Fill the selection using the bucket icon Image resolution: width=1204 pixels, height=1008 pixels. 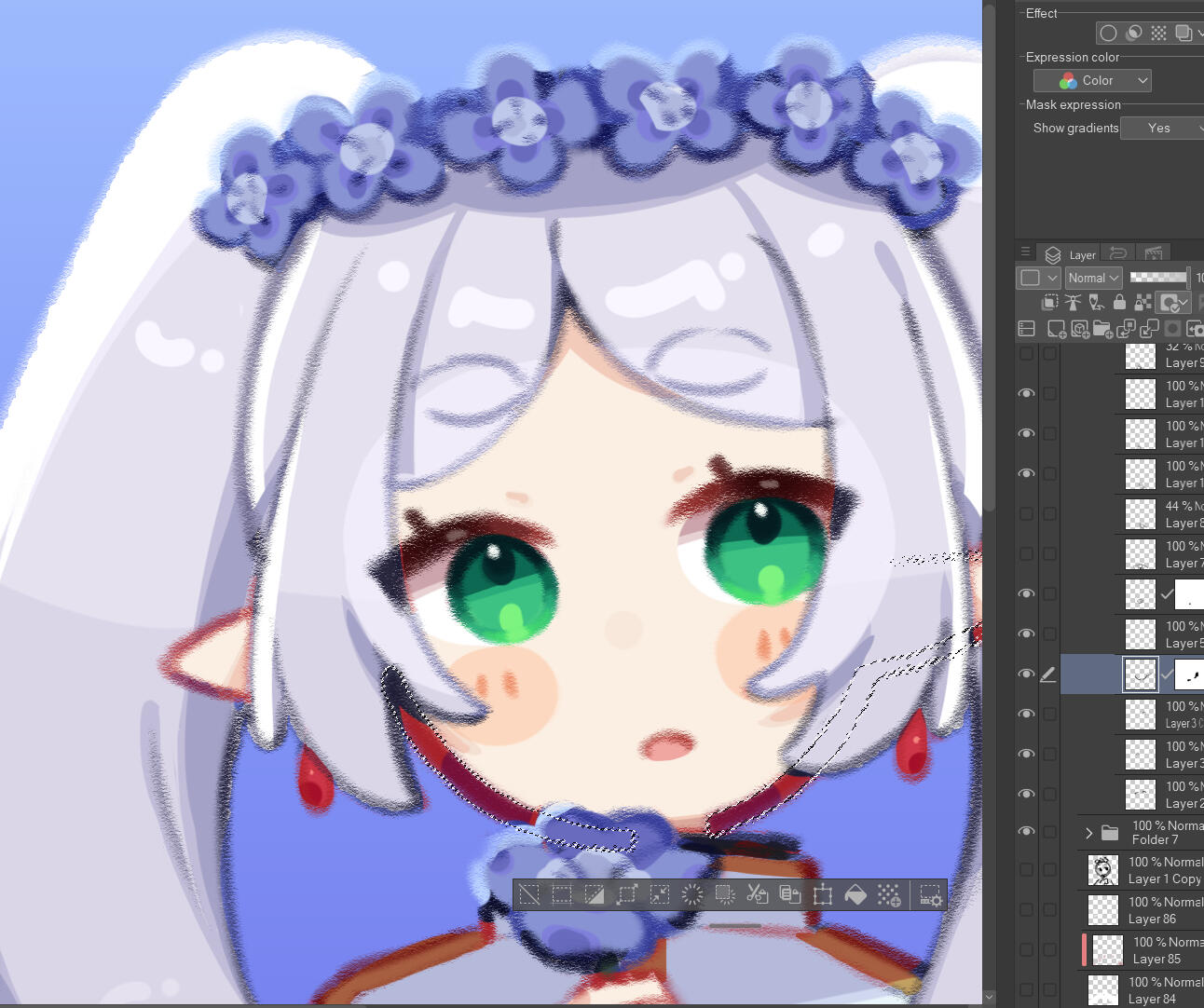coord(855,895)
